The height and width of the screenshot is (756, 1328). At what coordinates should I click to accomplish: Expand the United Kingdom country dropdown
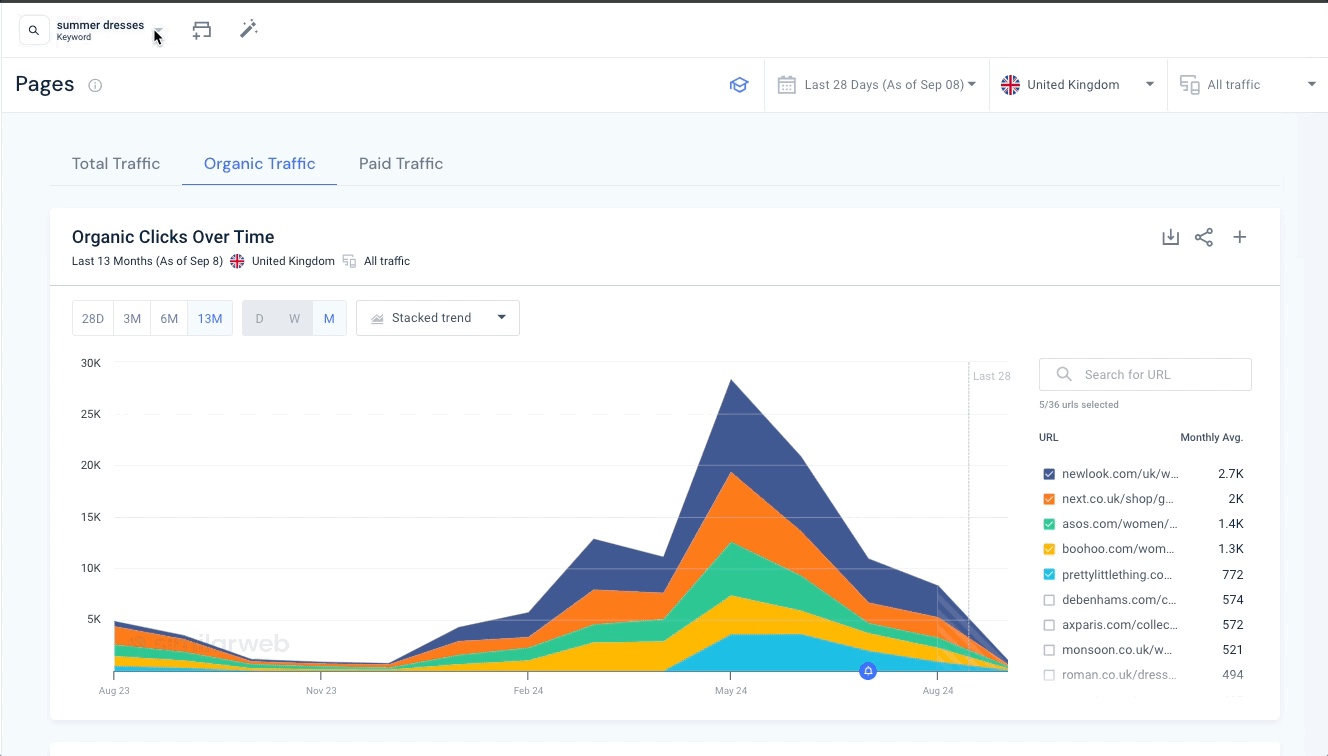click(1077, 85)
